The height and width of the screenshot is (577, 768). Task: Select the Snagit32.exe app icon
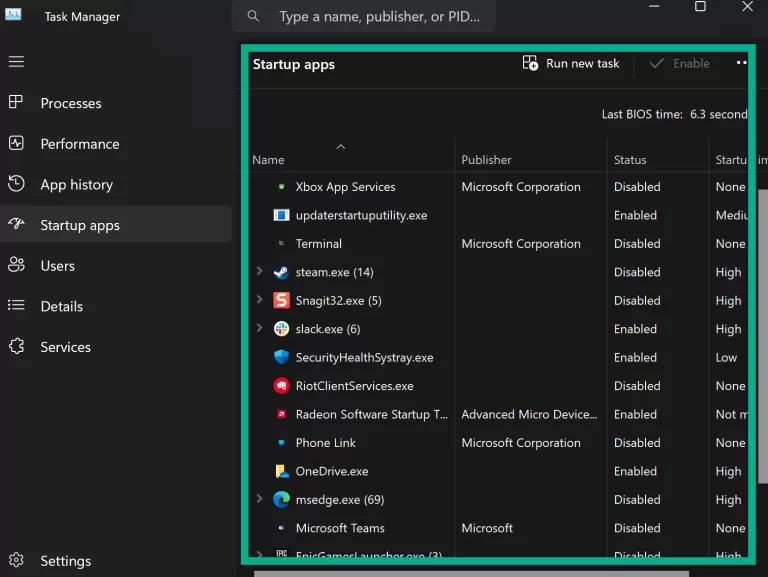[281, 300]
